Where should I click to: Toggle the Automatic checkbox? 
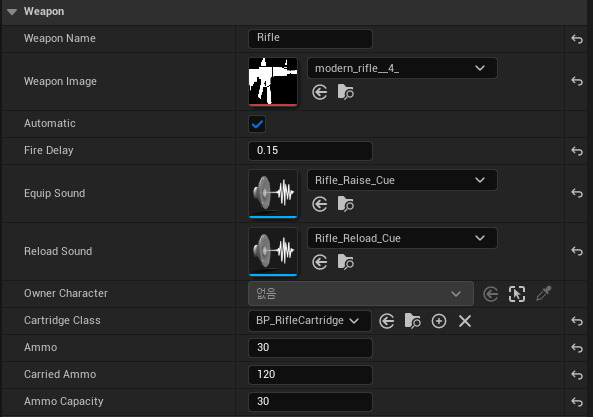click(257, 124)
